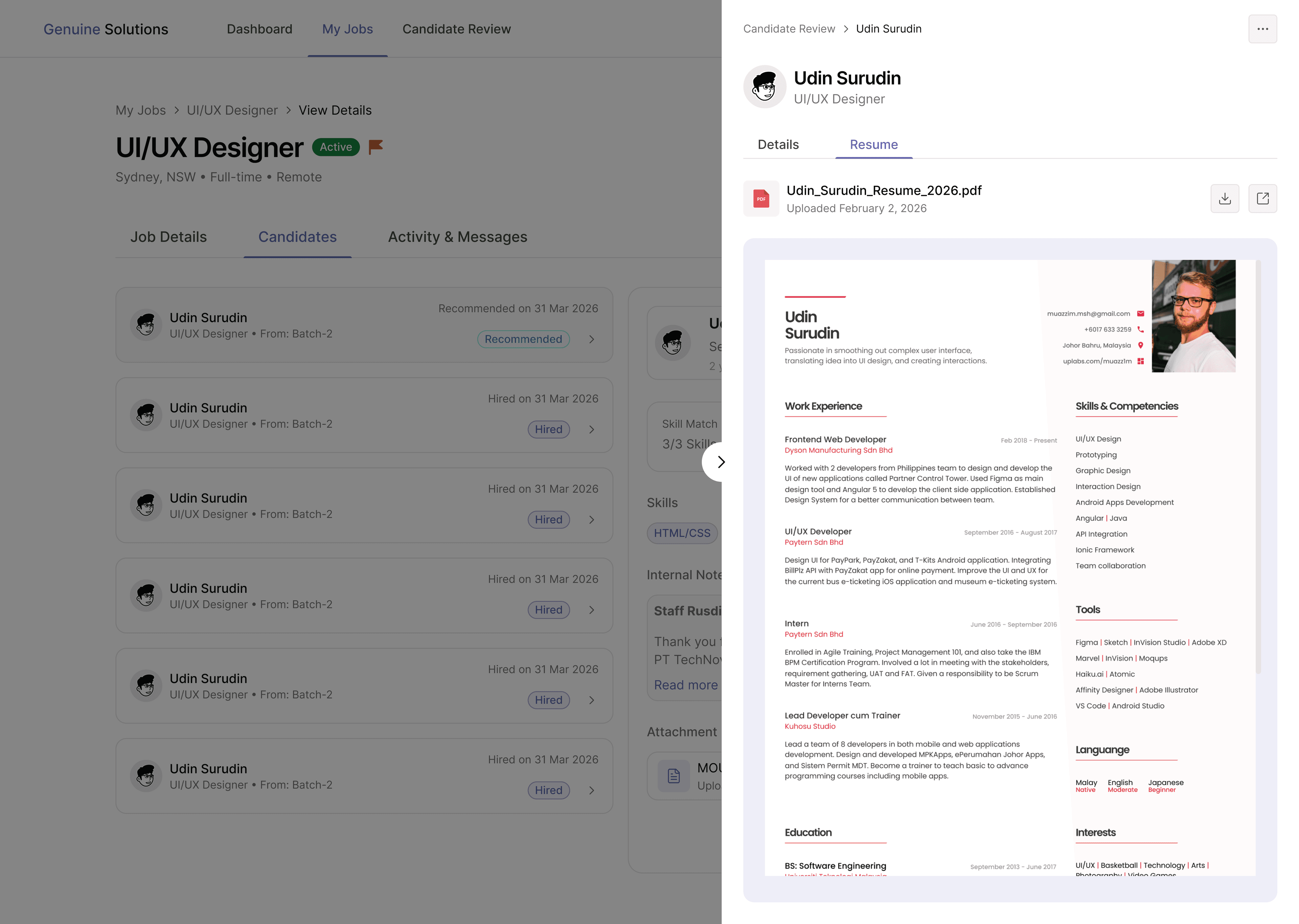Image resolution: width=1299 pixels, height=924 pixels.
Task: Go to Dashboard in top navigation
Action: point(259,29)
